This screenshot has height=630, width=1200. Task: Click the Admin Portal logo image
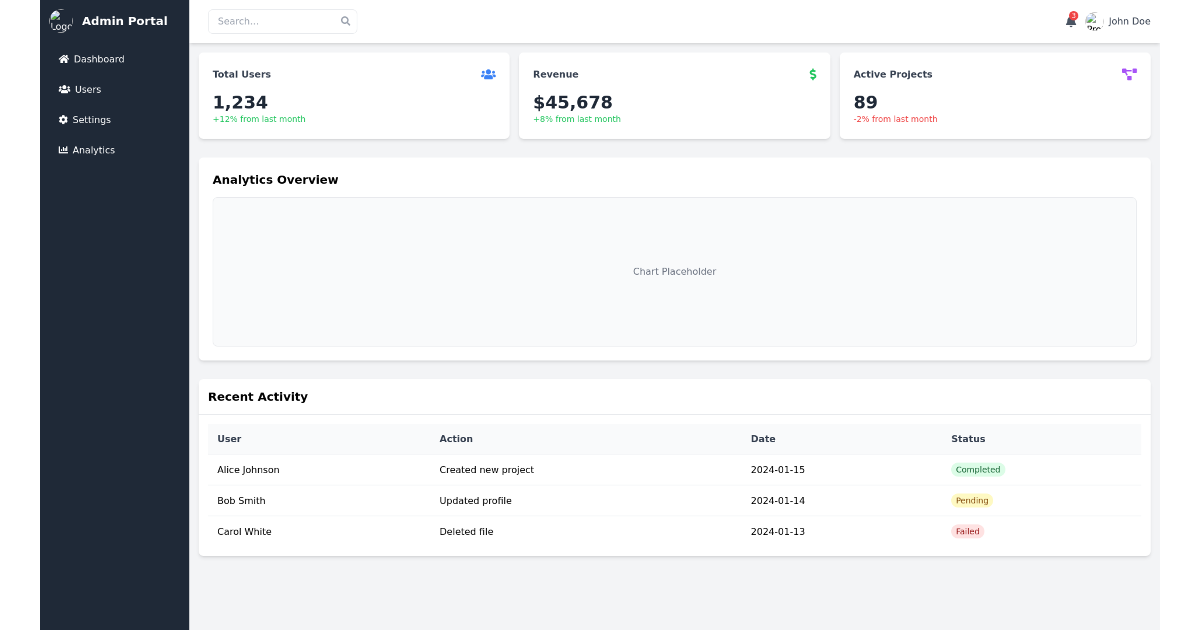pyautogui.click(x=60, y=20)
